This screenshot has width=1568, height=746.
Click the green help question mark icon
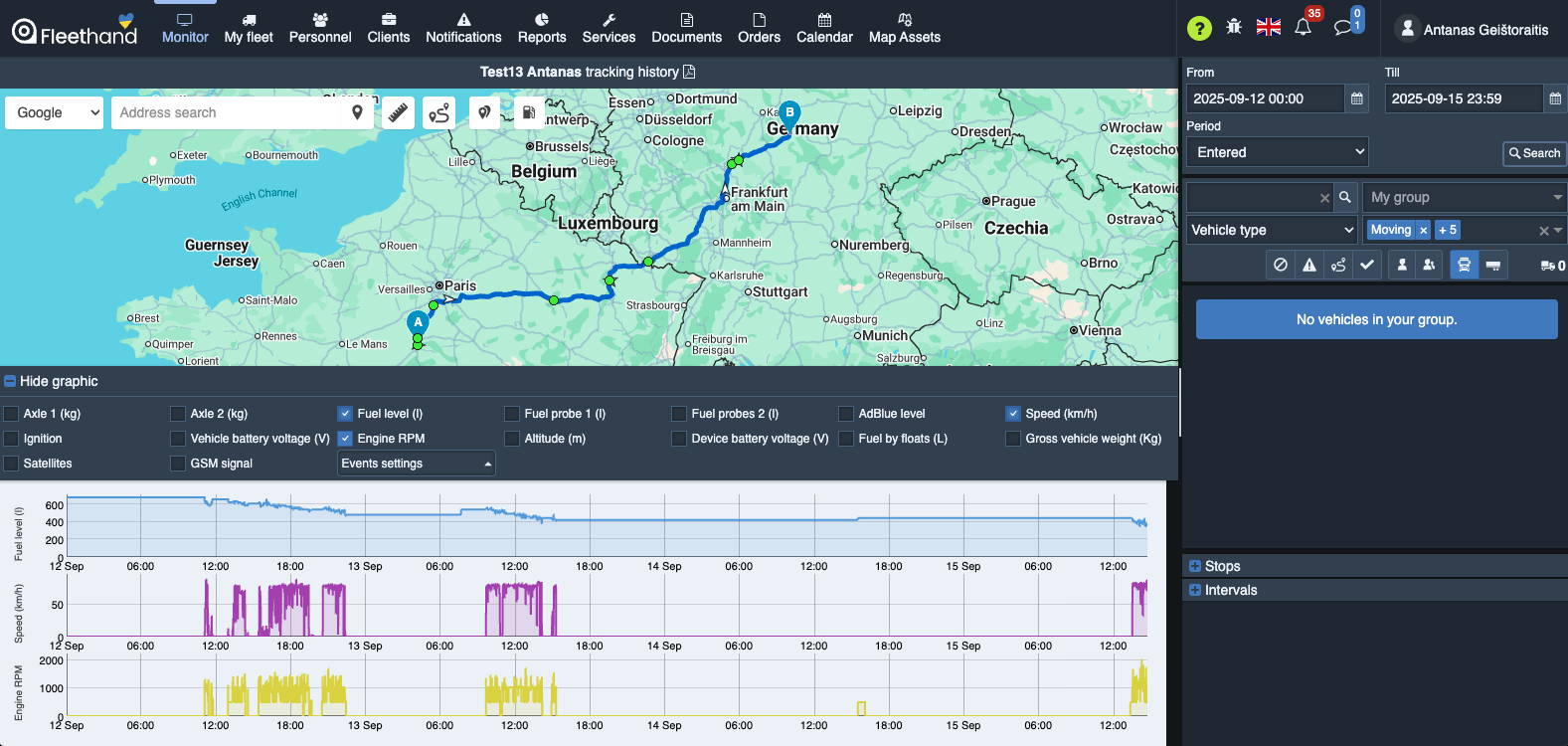point(1200,28)
